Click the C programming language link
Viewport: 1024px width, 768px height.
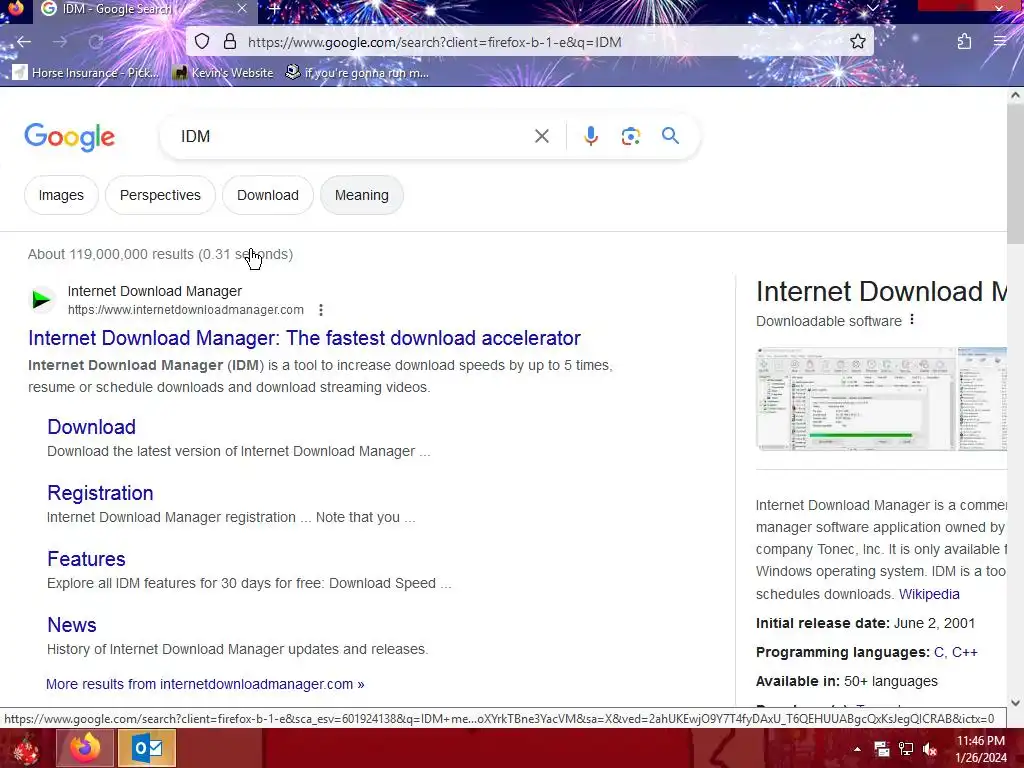pyautogui.click(x=939, y=652)
